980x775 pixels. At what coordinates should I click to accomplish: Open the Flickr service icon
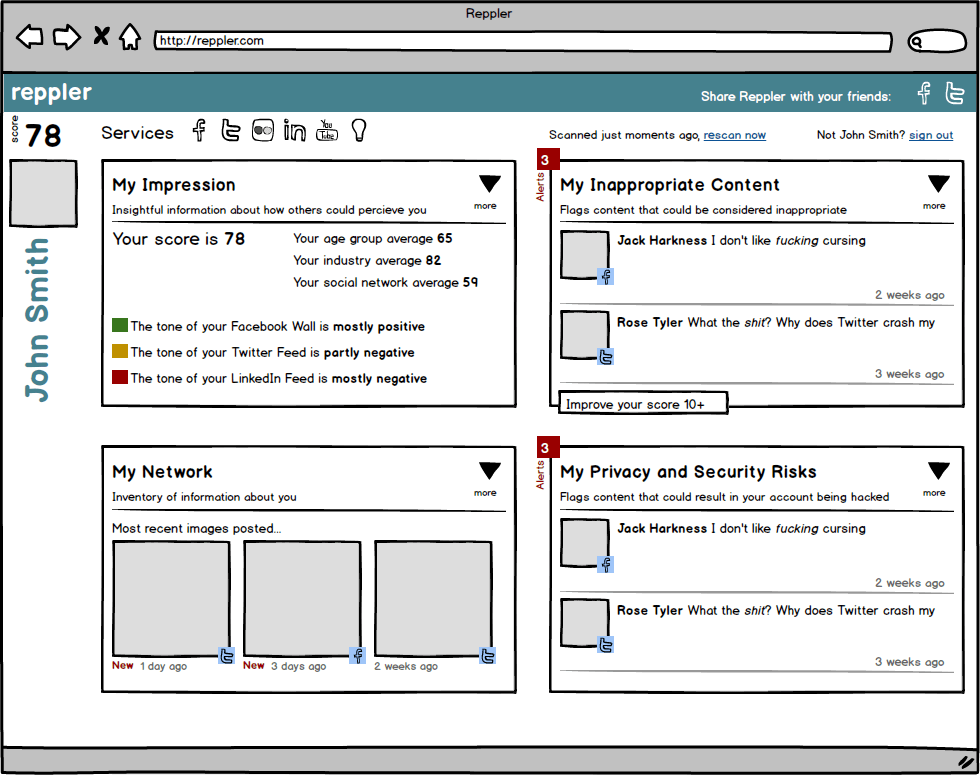262,131
